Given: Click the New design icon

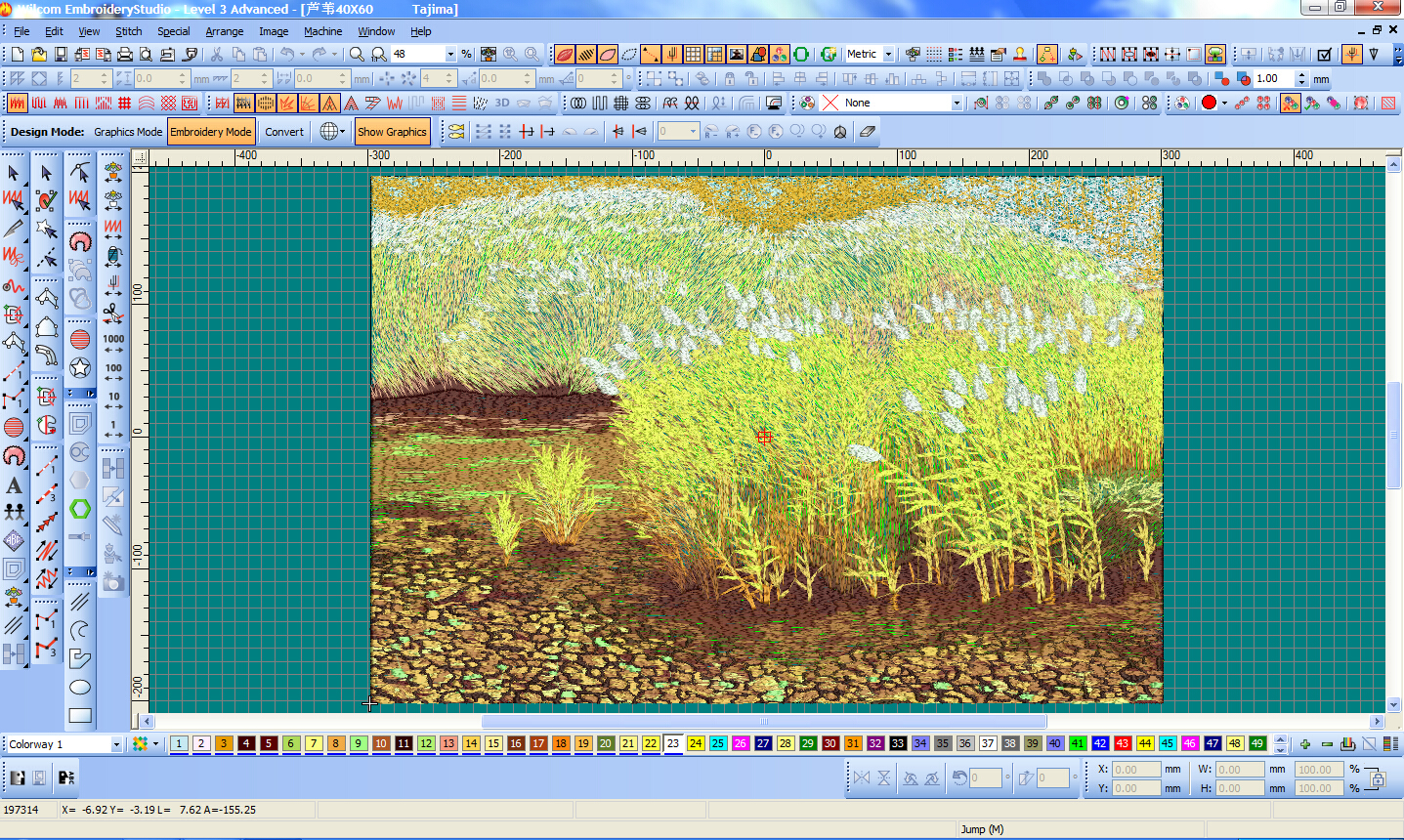Looking at the screenshot, I should tap(18, 55).
